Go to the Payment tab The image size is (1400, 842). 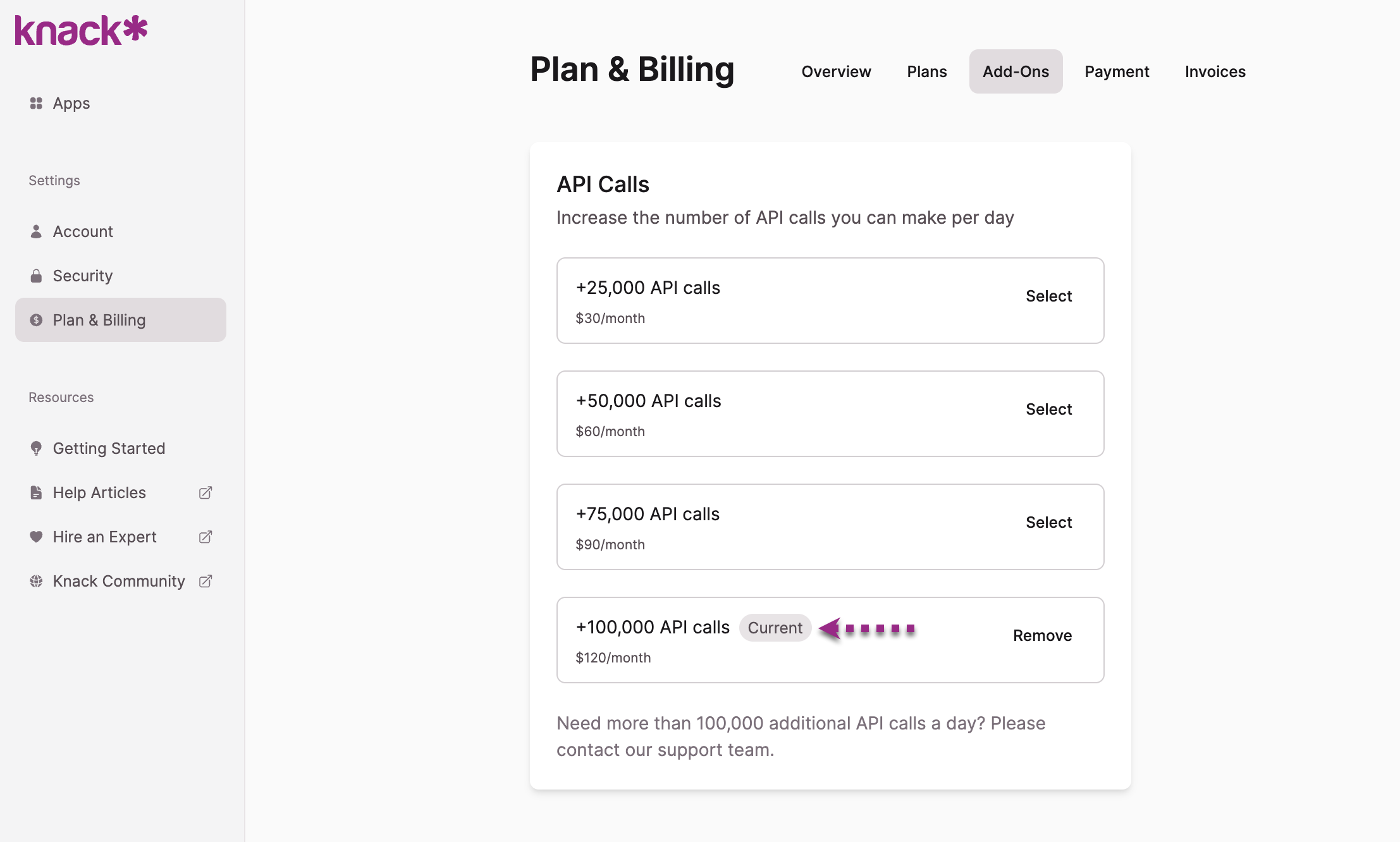1117,71
